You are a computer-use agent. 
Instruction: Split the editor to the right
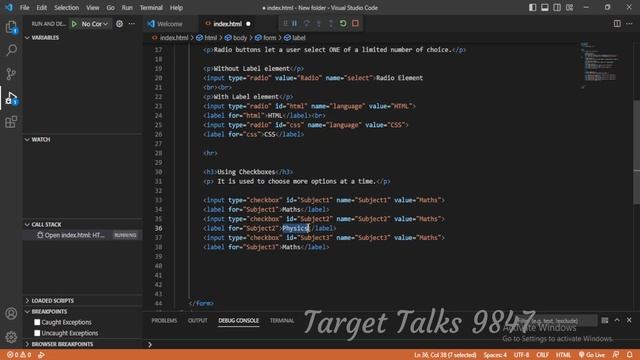[x=617, y=24]
